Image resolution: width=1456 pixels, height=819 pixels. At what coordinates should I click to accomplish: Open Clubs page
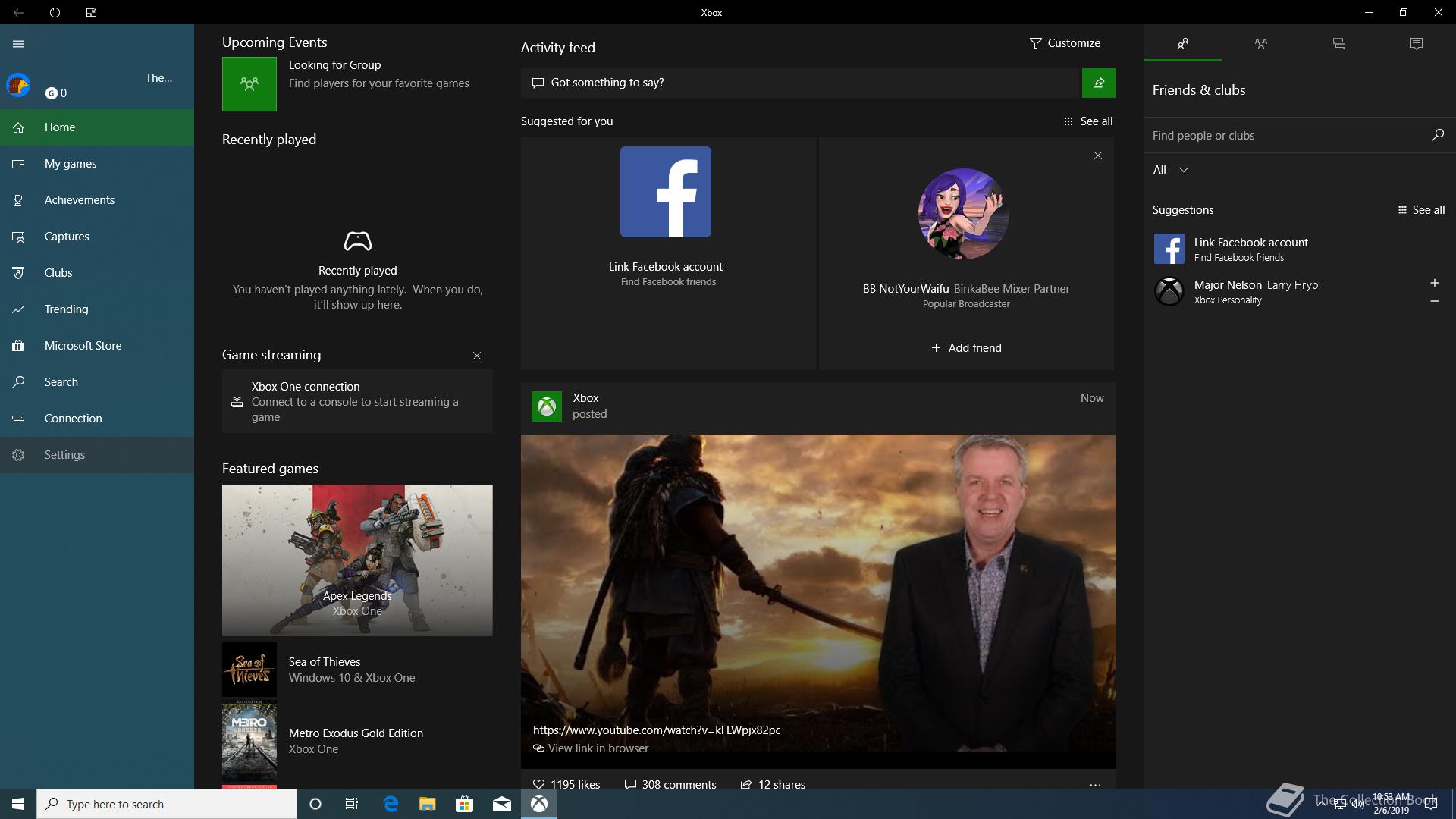click(97, 273)
